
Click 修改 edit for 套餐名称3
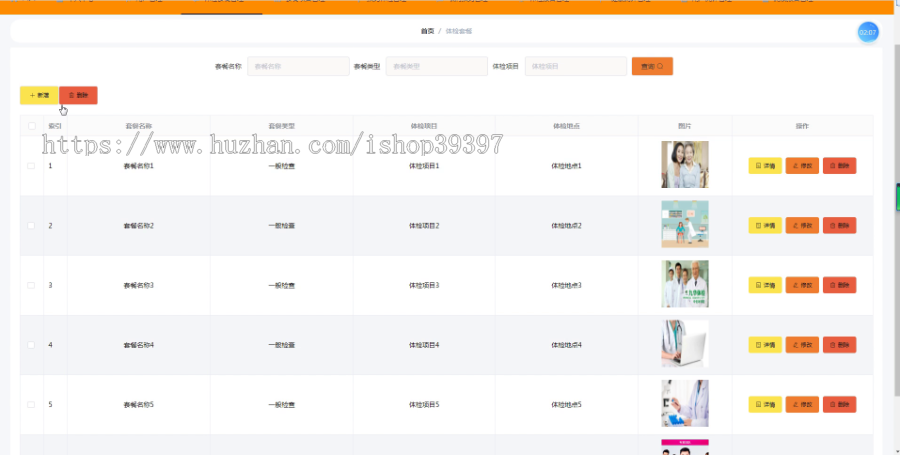tap(802, 285)
